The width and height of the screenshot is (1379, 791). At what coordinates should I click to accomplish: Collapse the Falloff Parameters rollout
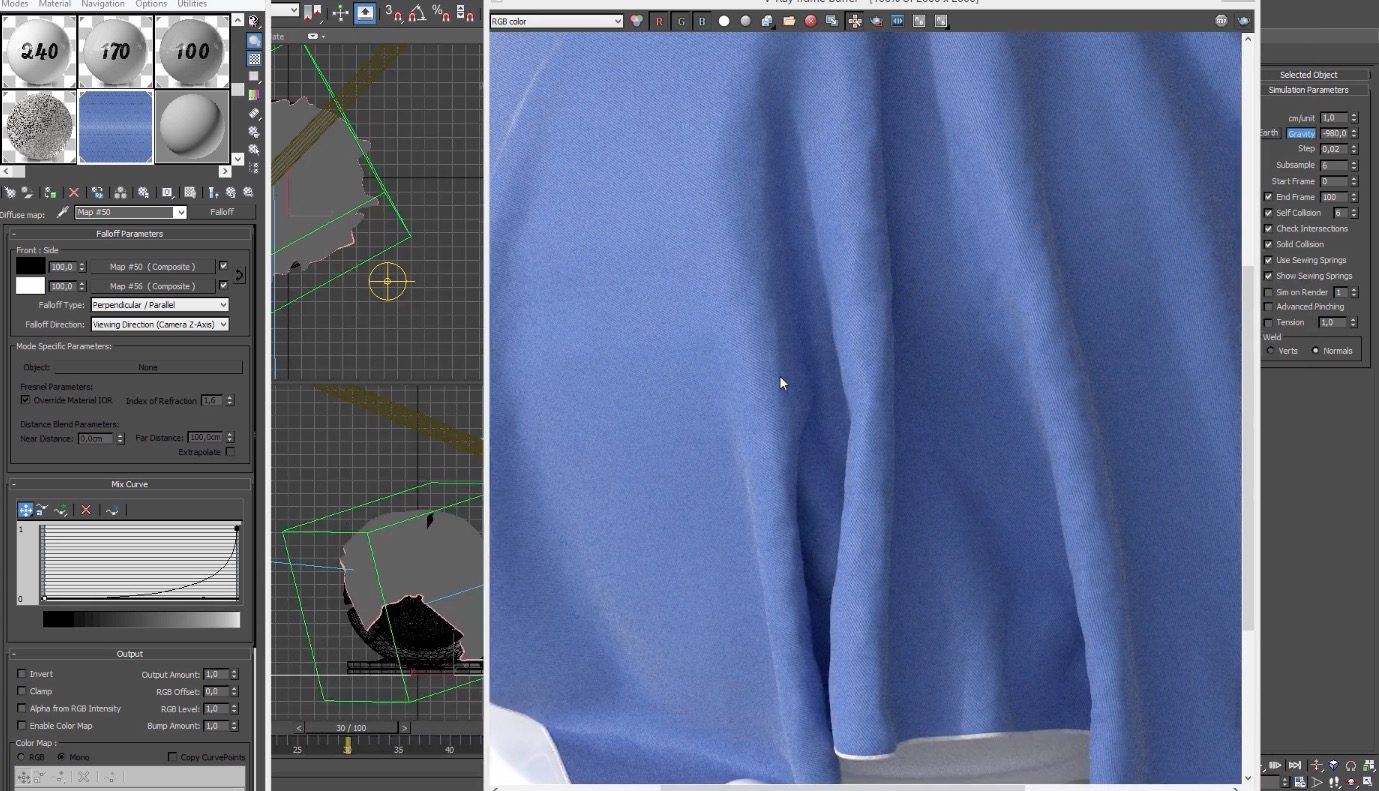[x=129, y=233]
